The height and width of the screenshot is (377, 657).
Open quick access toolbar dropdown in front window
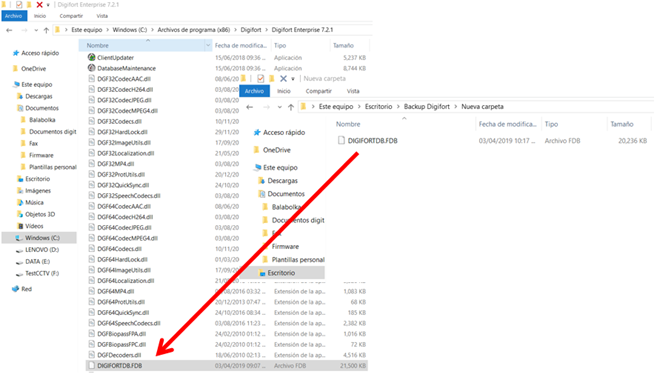click(293, 79)
